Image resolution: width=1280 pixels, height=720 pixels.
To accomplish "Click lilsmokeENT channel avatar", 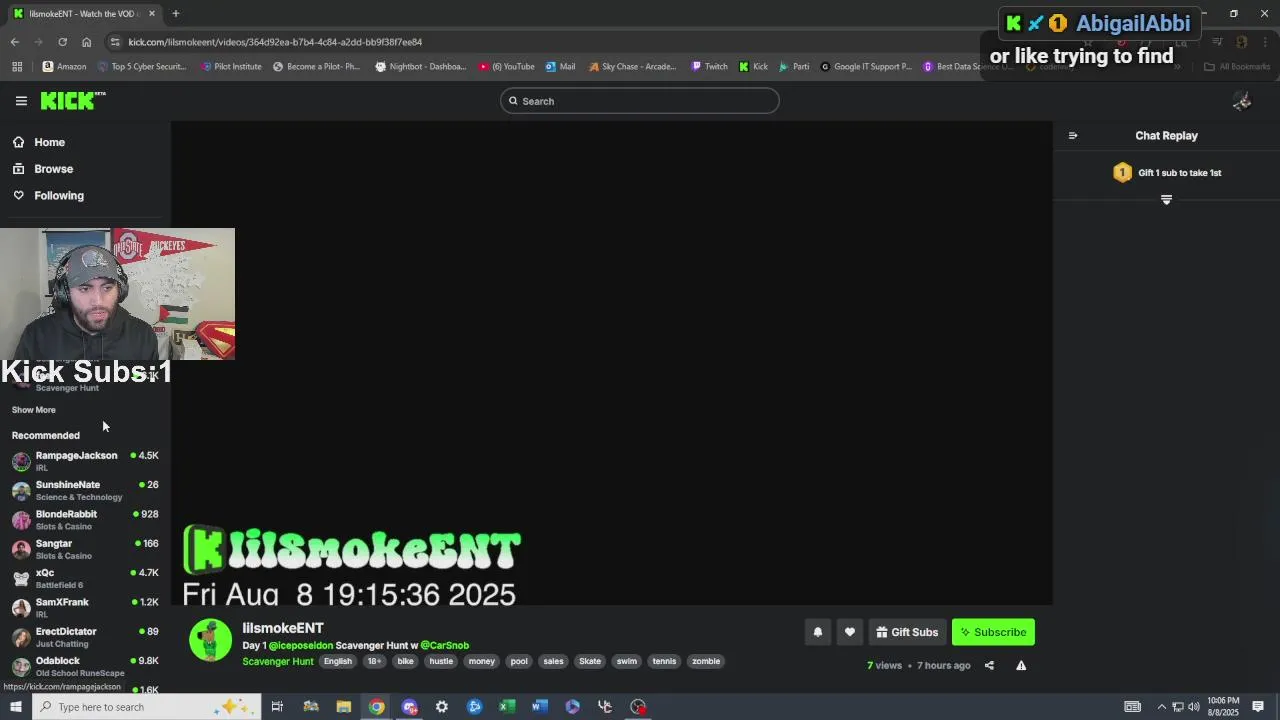I will coord(210,641).
